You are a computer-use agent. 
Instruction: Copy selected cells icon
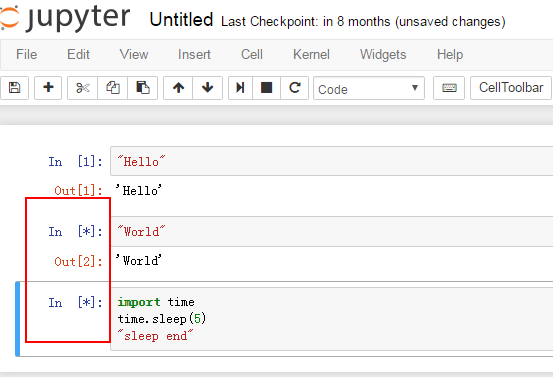113,88
